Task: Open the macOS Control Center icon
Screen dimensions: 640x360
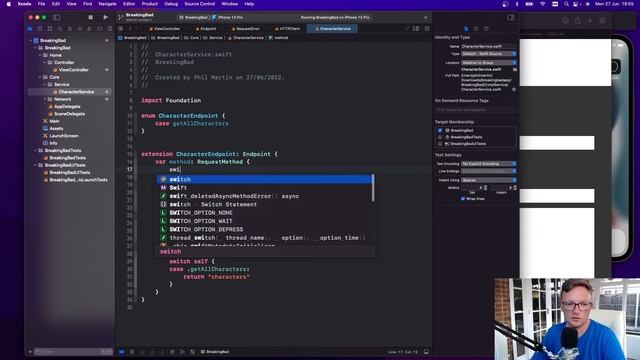Action: [576, 4]
